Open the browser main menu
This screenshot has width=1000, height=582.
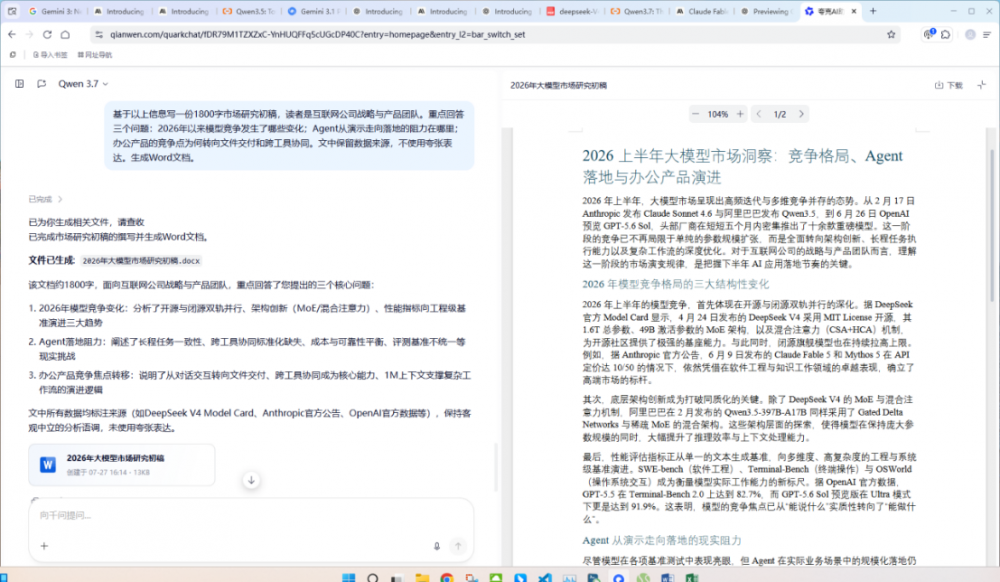tap(987, 34)
